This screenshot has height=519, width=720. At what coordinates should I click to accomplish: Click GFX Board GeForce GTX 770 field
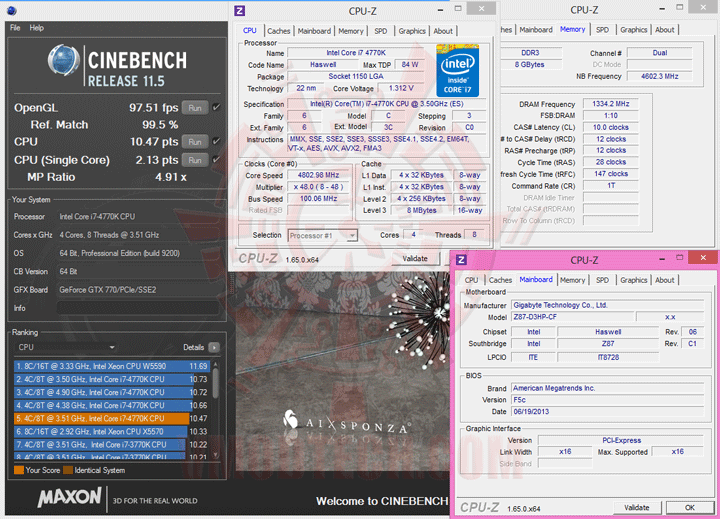pos(138,290)
